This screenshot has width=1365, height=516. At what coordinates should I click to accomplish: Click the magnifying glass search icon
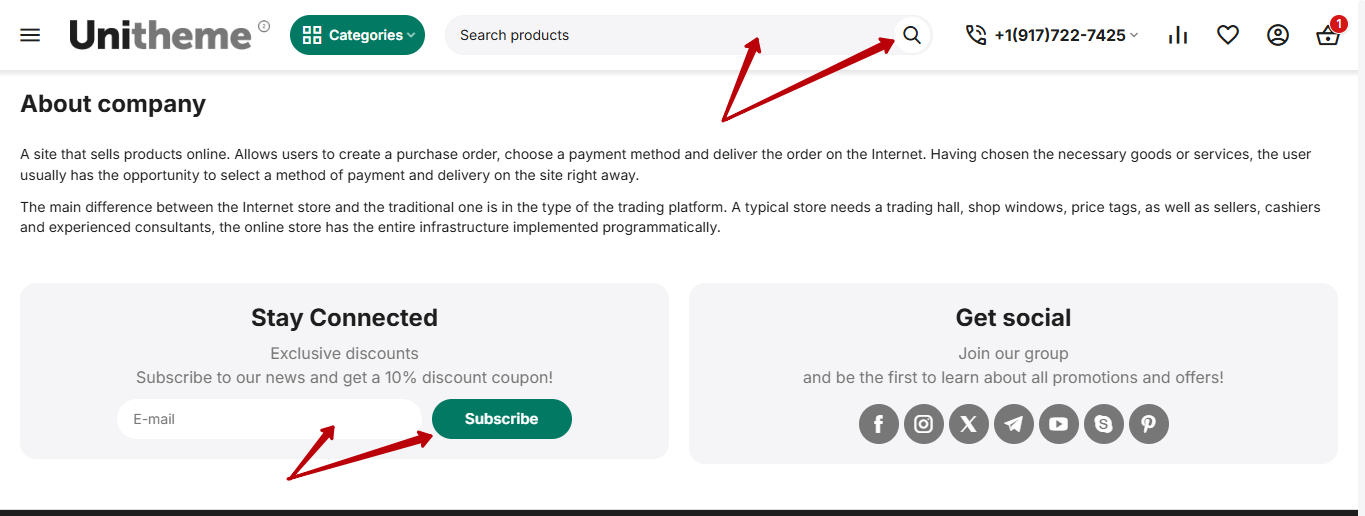tap(911, 35)
